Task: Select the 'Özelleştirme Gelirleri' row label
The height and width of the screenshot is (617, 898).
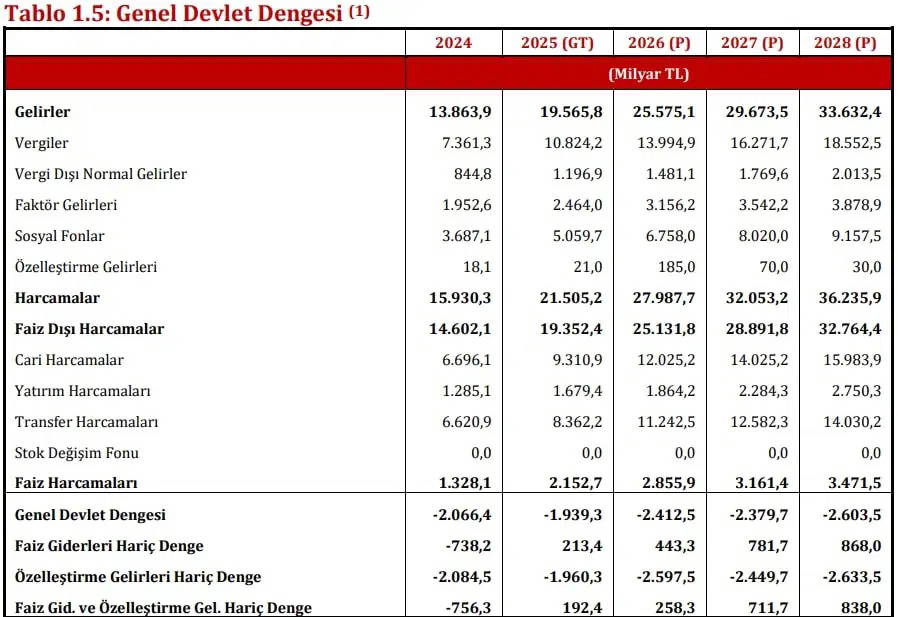Action: click(x=86, y=267)
